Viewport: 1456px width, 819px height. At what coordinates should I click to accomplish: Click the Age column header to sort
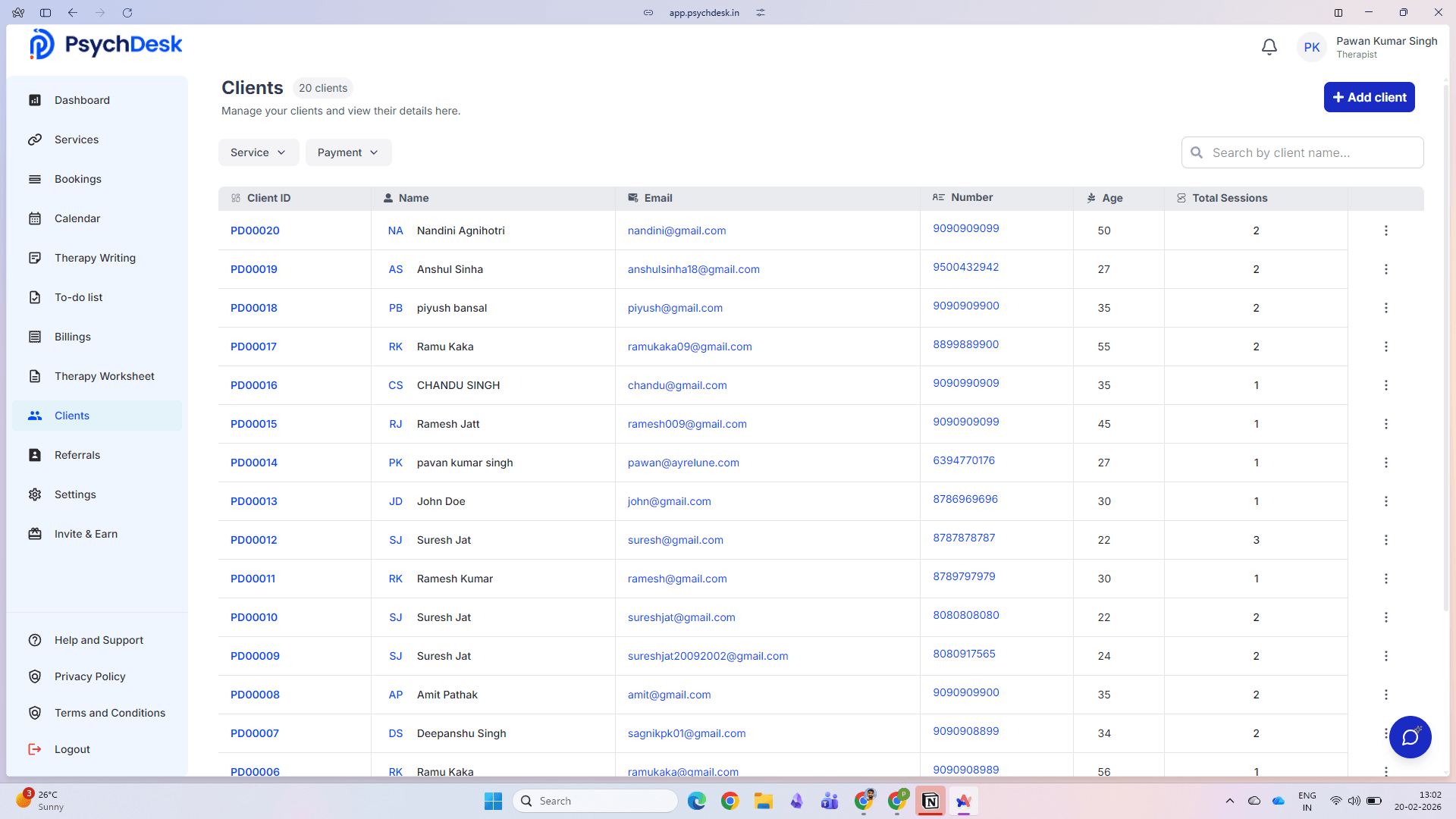coord(1112,198)
